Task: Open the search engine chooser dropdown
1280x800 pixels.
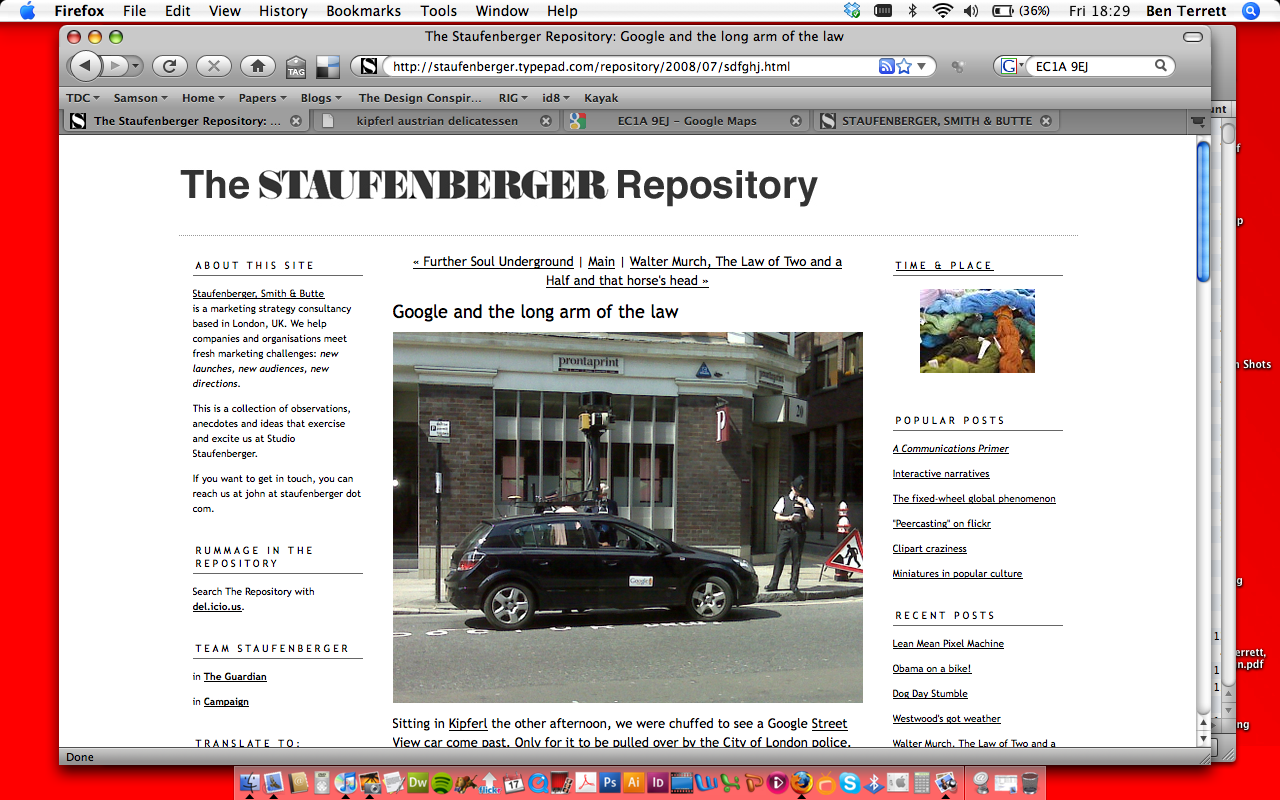Action: pos(1012,66)
